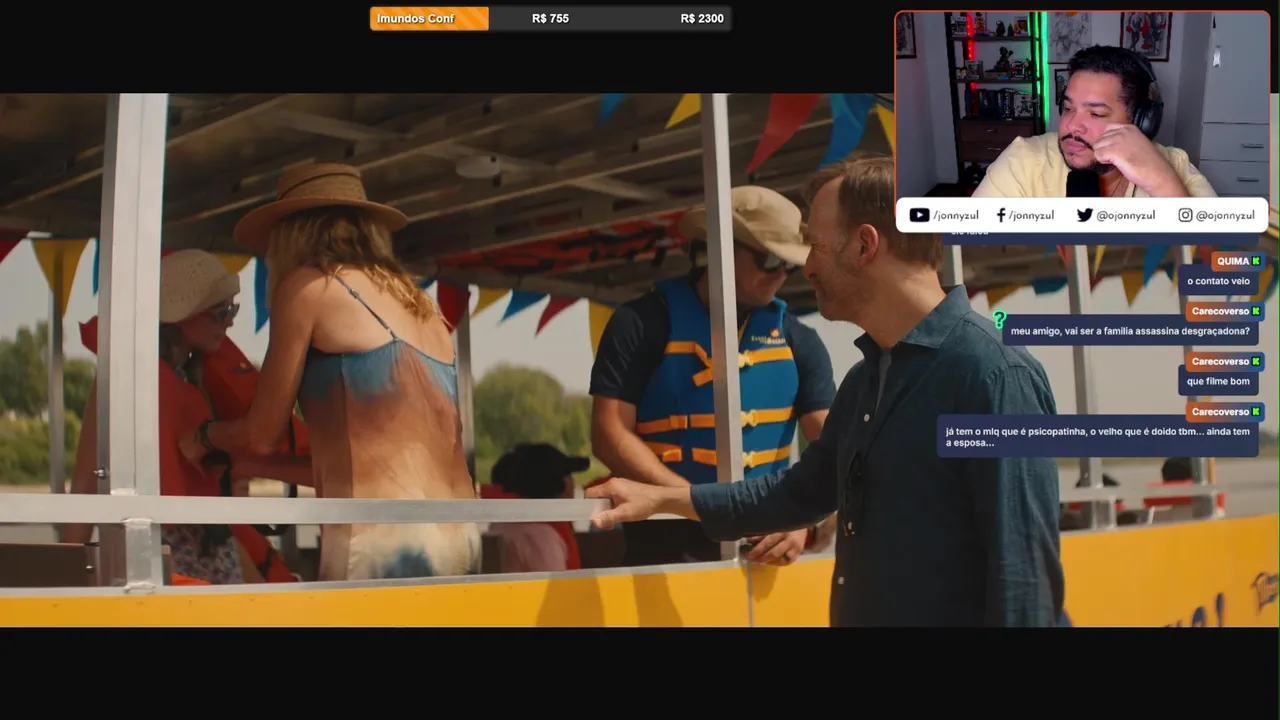Viewport: 1280px width, 720px height.
Task: Click the orange 'Imundos Conf' goal label
Action: point(429,19)
